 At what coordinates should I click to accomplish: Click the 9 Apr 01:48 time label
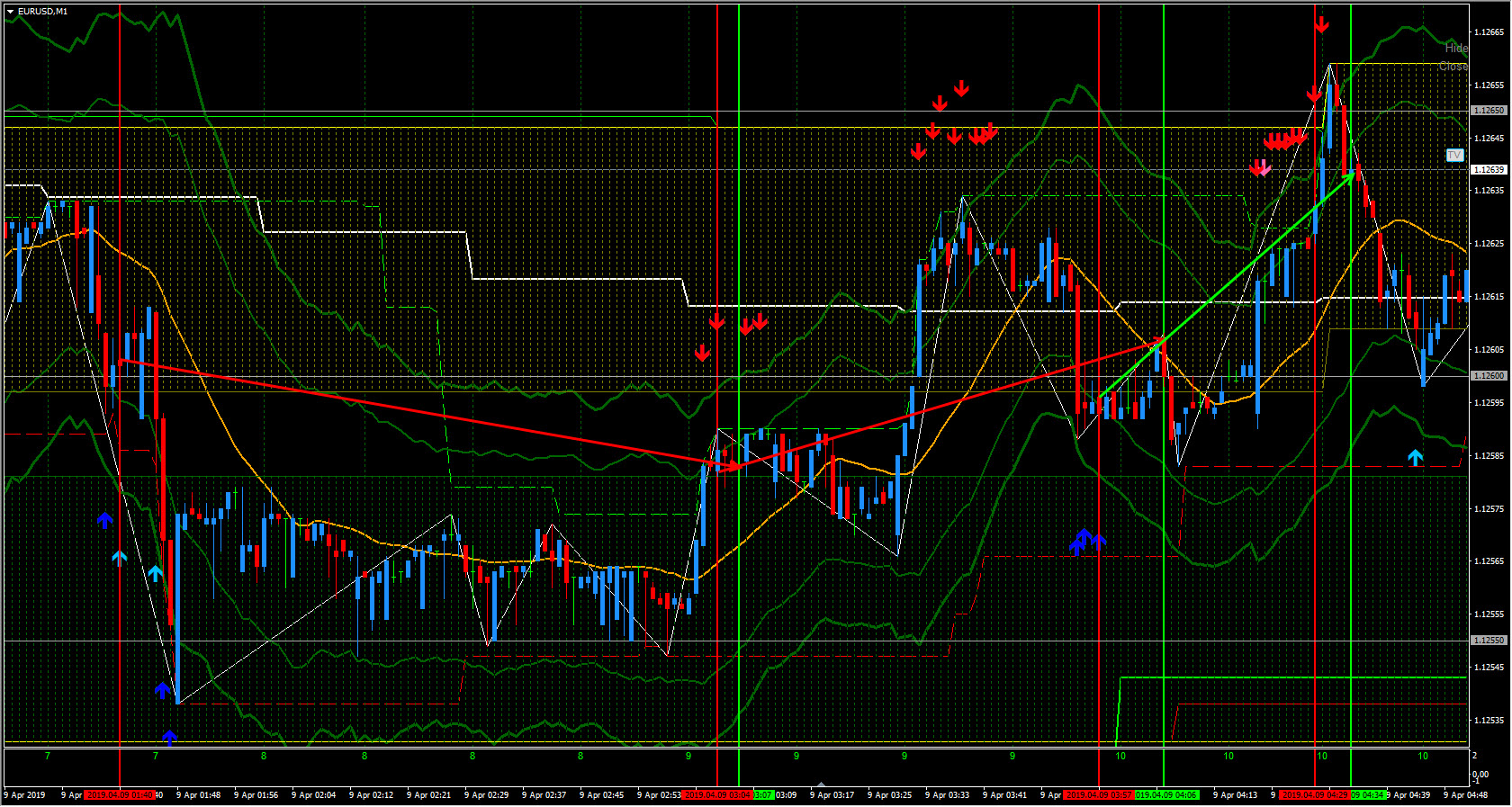pyautogui.click(x=198, y=795)
